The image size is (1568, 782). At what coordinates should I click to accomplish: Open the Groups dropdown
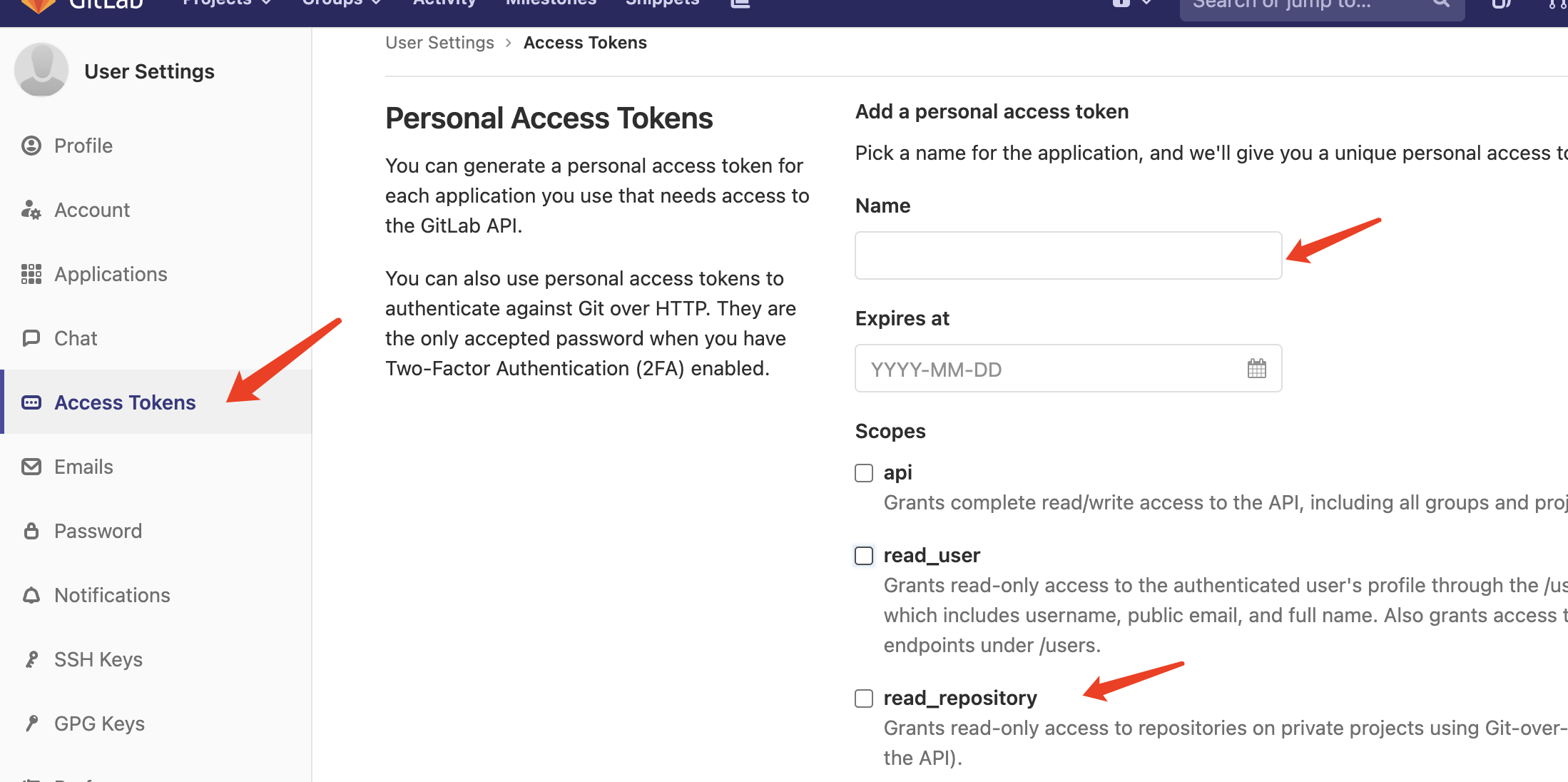(342, 4)
